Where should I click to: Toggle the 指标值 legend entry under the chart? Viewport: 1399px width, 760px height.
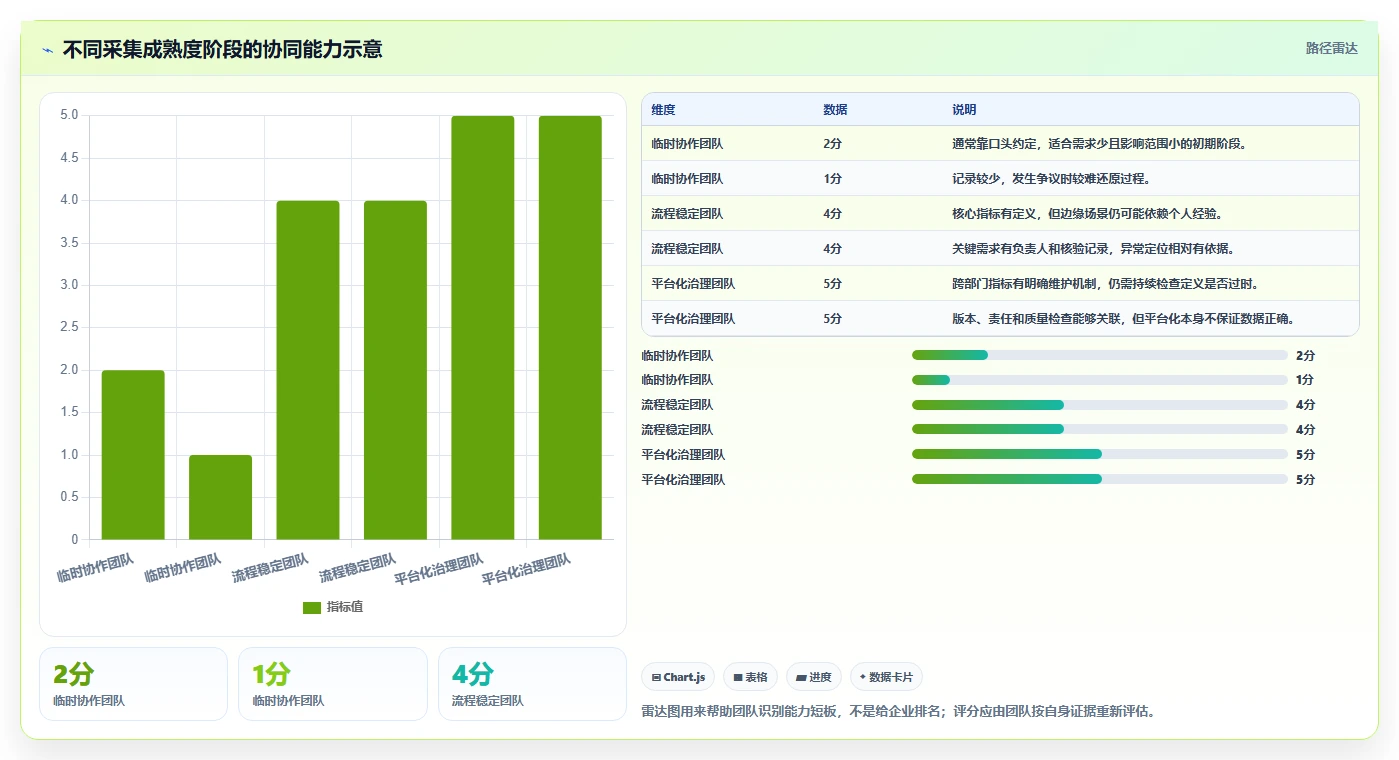(333, 607)
